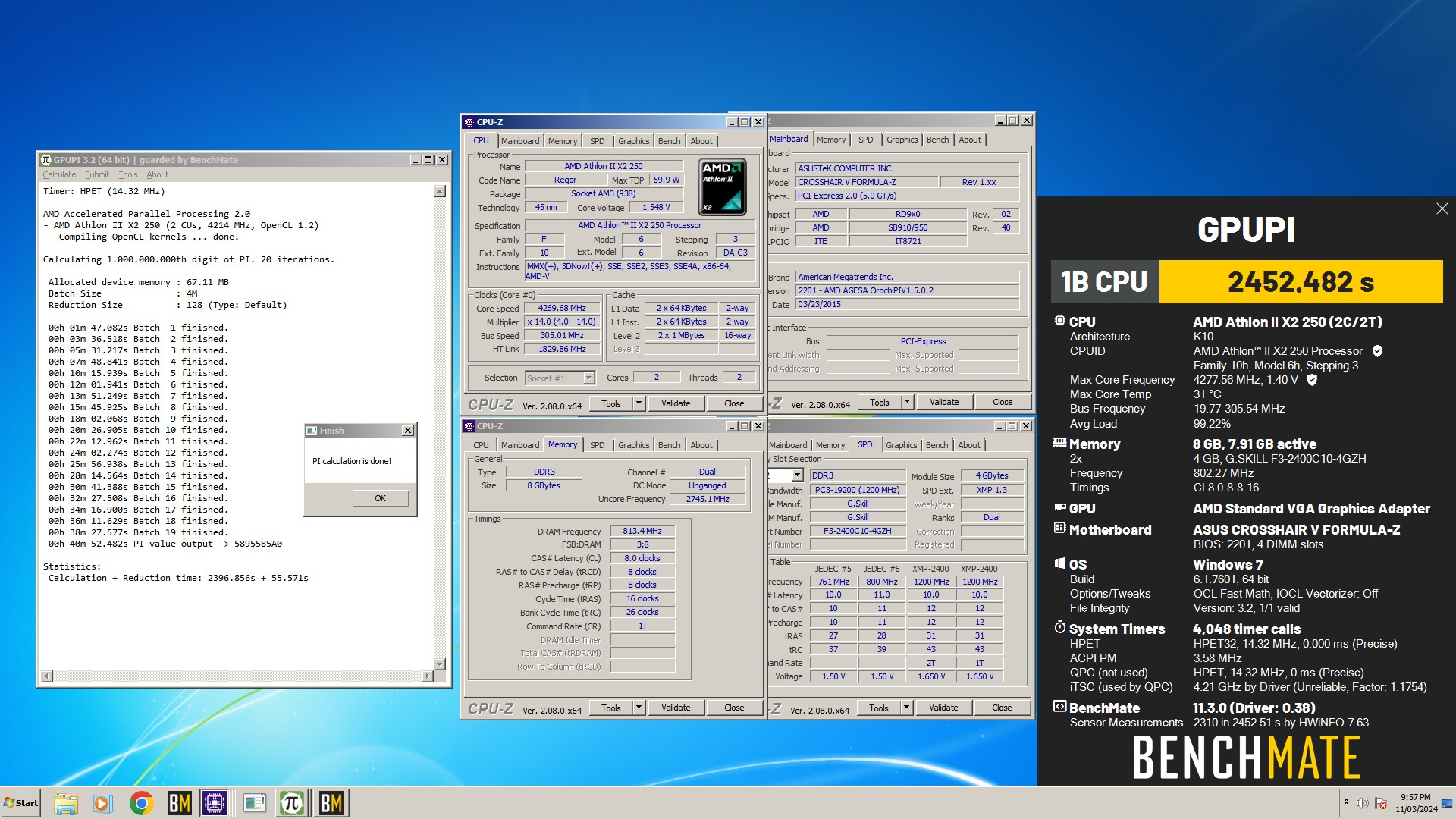The height and width of the screenshot is (819, 1456).
Task: Open the Calculate menu in GPUPI
Action: (x=59, y=174)
